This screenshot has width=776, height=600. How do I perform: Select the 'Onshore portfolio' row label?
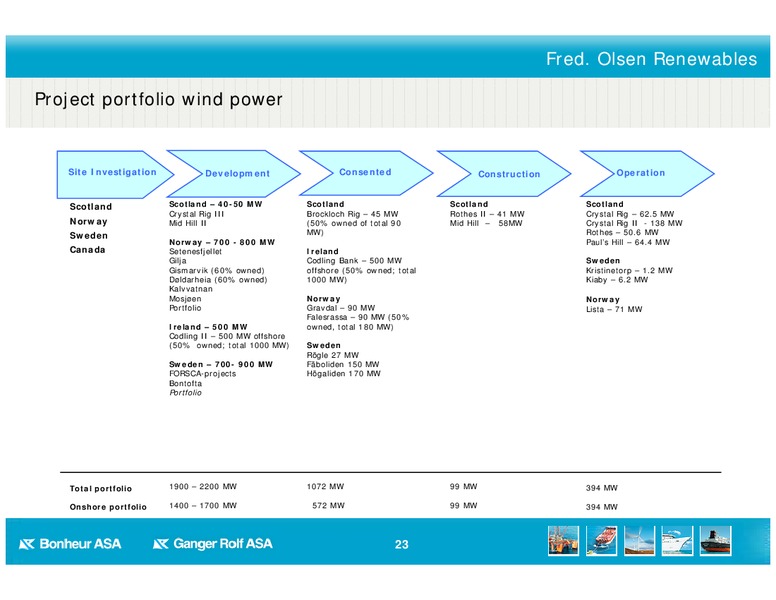(x=108, y=507)
